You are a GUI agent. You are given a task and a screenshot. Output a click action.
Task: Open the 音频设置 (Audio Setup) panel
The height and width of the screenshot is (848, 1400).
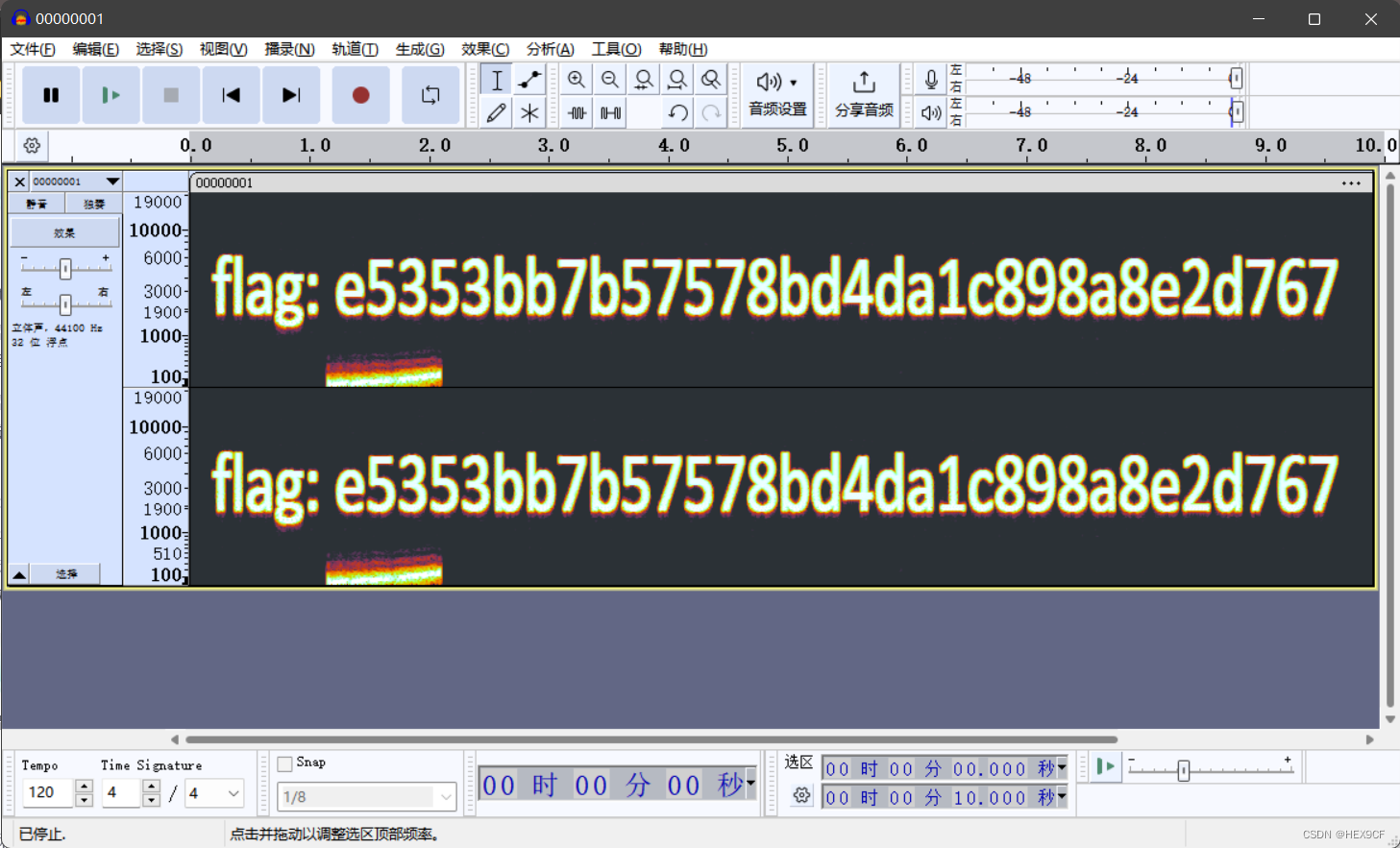pyautogui.click(x=777, y=95)
